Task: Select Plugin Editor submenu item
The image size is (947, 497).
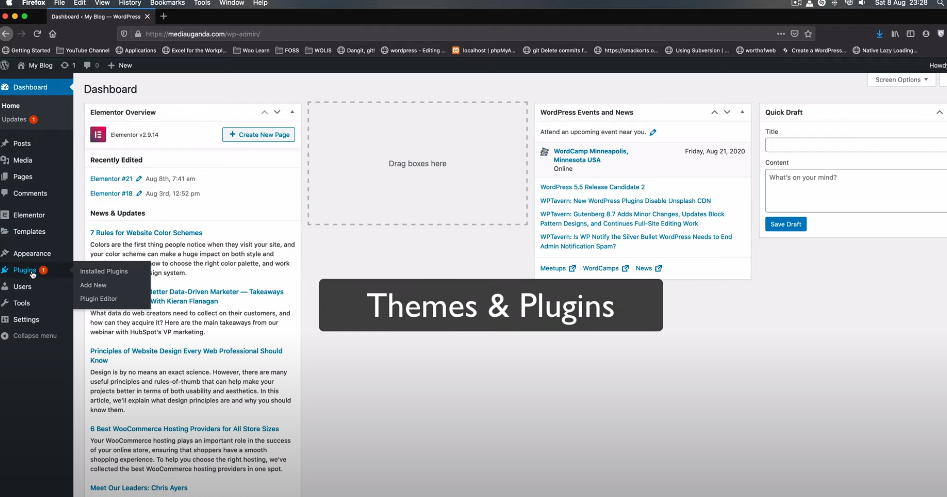Action: point(98,299)
